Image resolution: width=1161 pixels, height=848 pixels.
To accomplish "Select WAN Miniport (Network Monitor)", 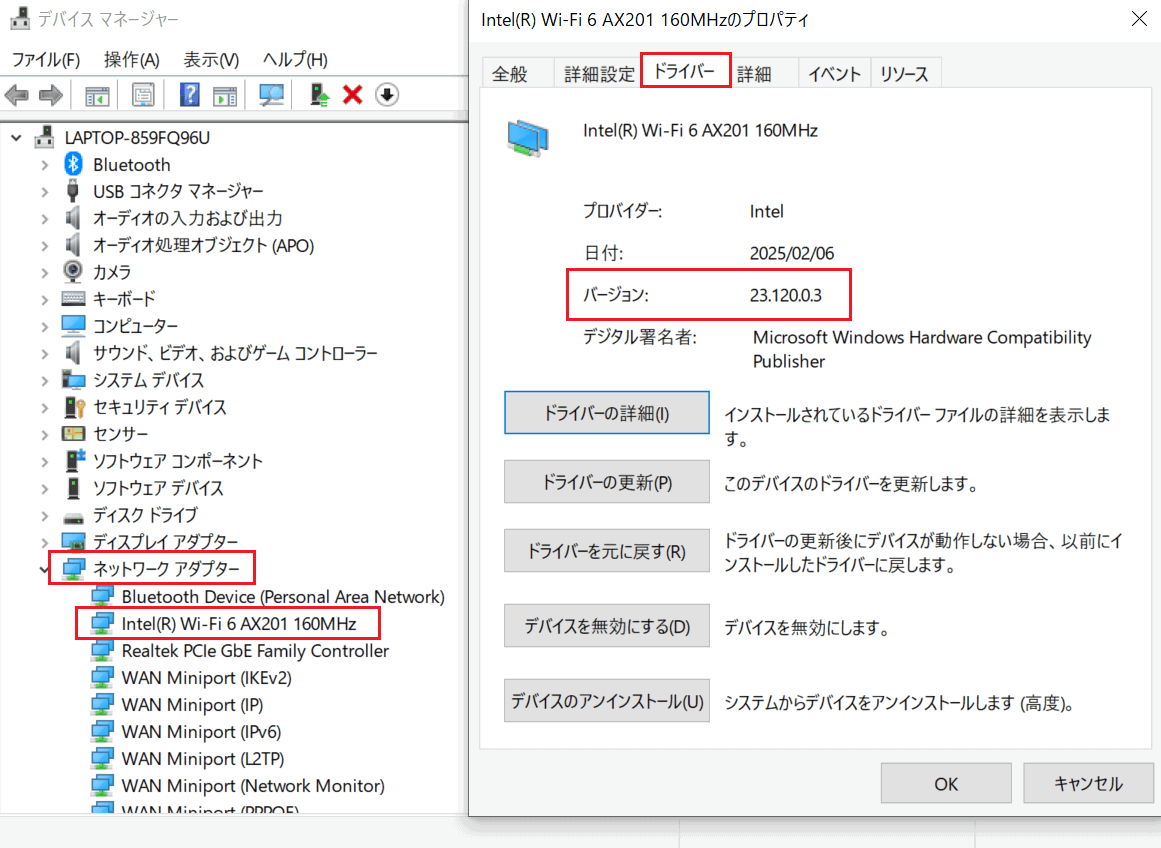I will [252, 786].
